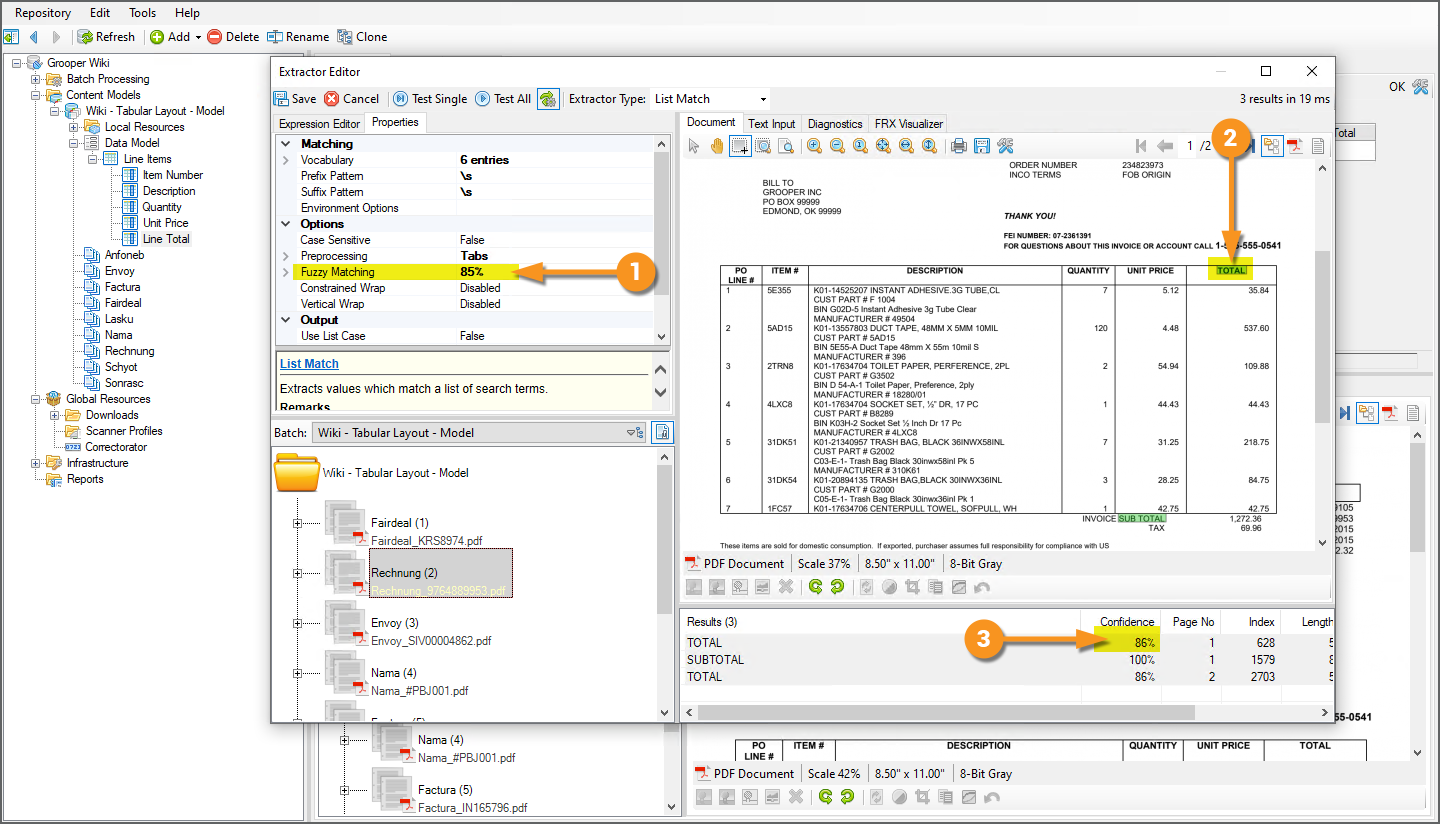Screen dimensions: 1440x824
Task: Click the results horizontal scrollbar
Action: tap(945, 713)
